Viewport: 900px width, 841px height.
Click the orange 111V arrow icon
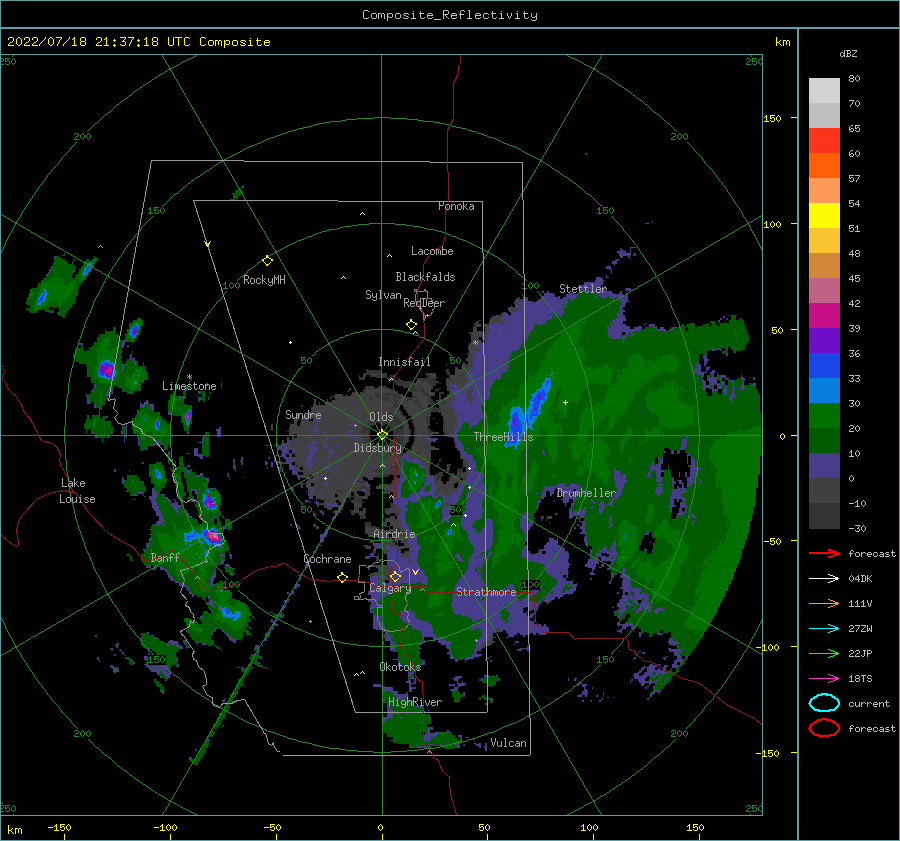[x=824, y=603]
